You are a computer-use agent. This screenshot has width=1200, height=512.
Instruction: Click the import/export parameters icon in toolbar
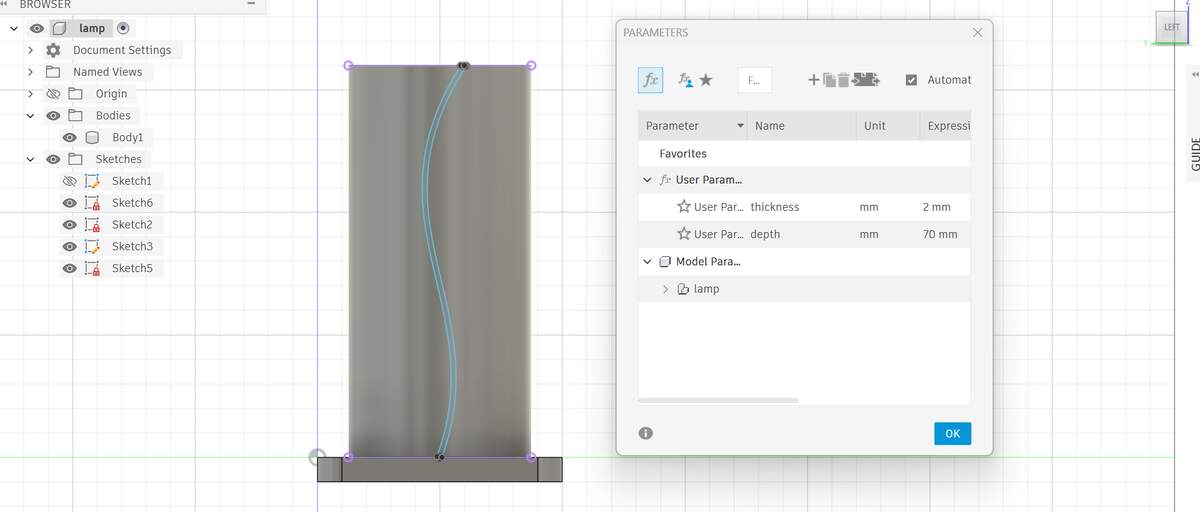(866, 80)
